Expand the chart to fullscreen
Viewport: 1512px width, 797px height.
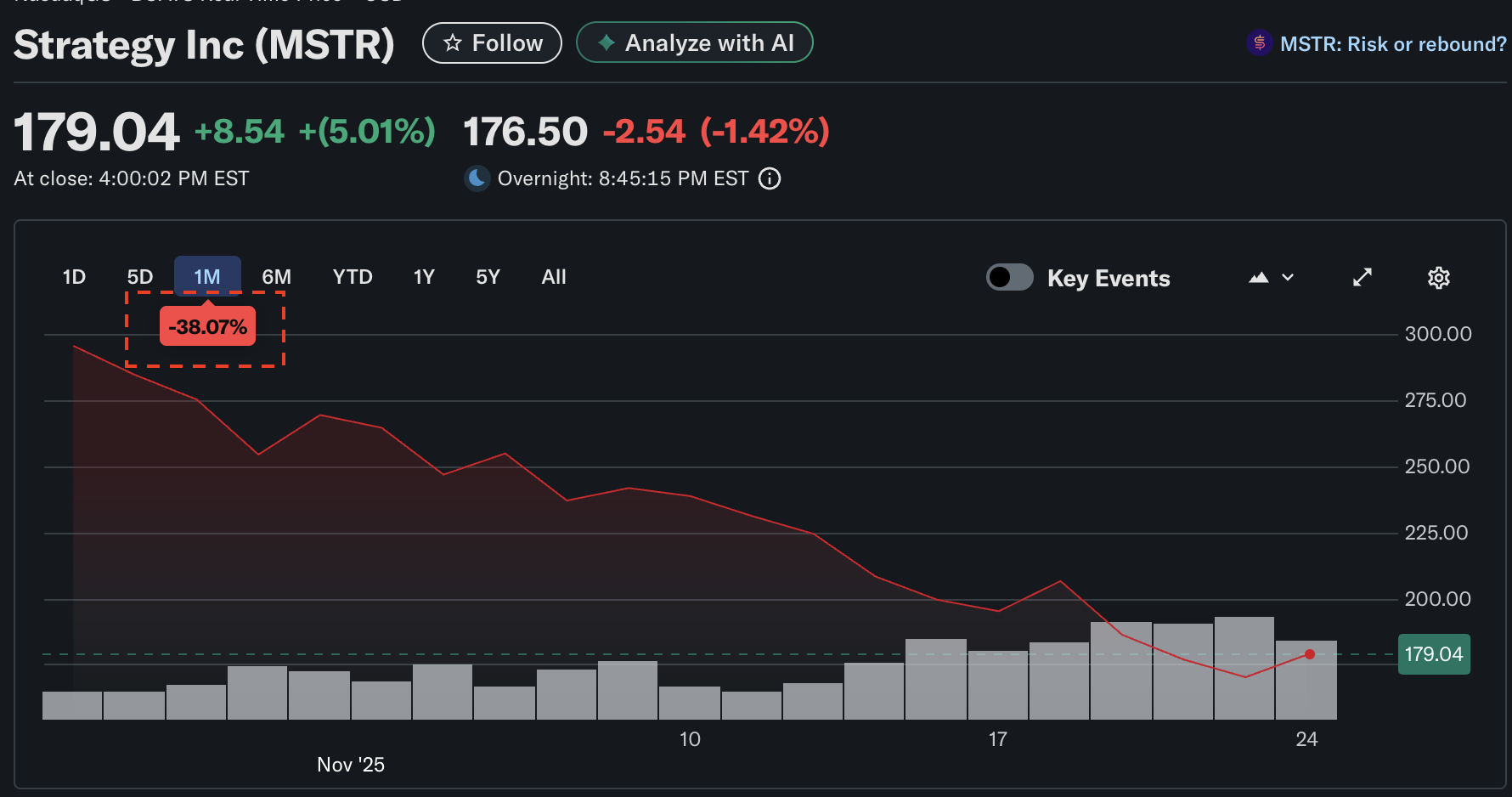(x=1362, y=277)
